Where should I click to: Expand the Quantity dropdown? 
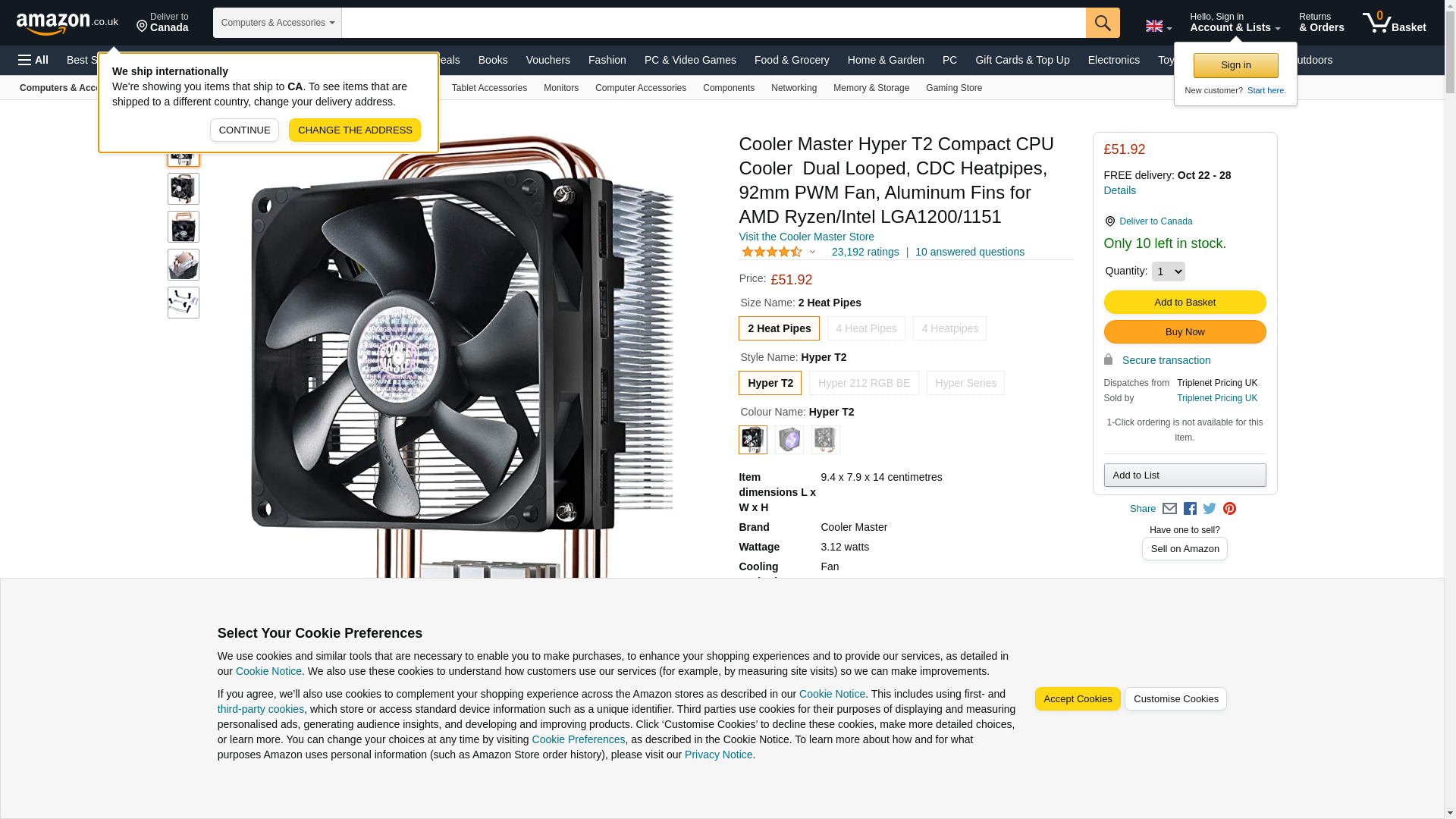click(x=1168, y=271)
